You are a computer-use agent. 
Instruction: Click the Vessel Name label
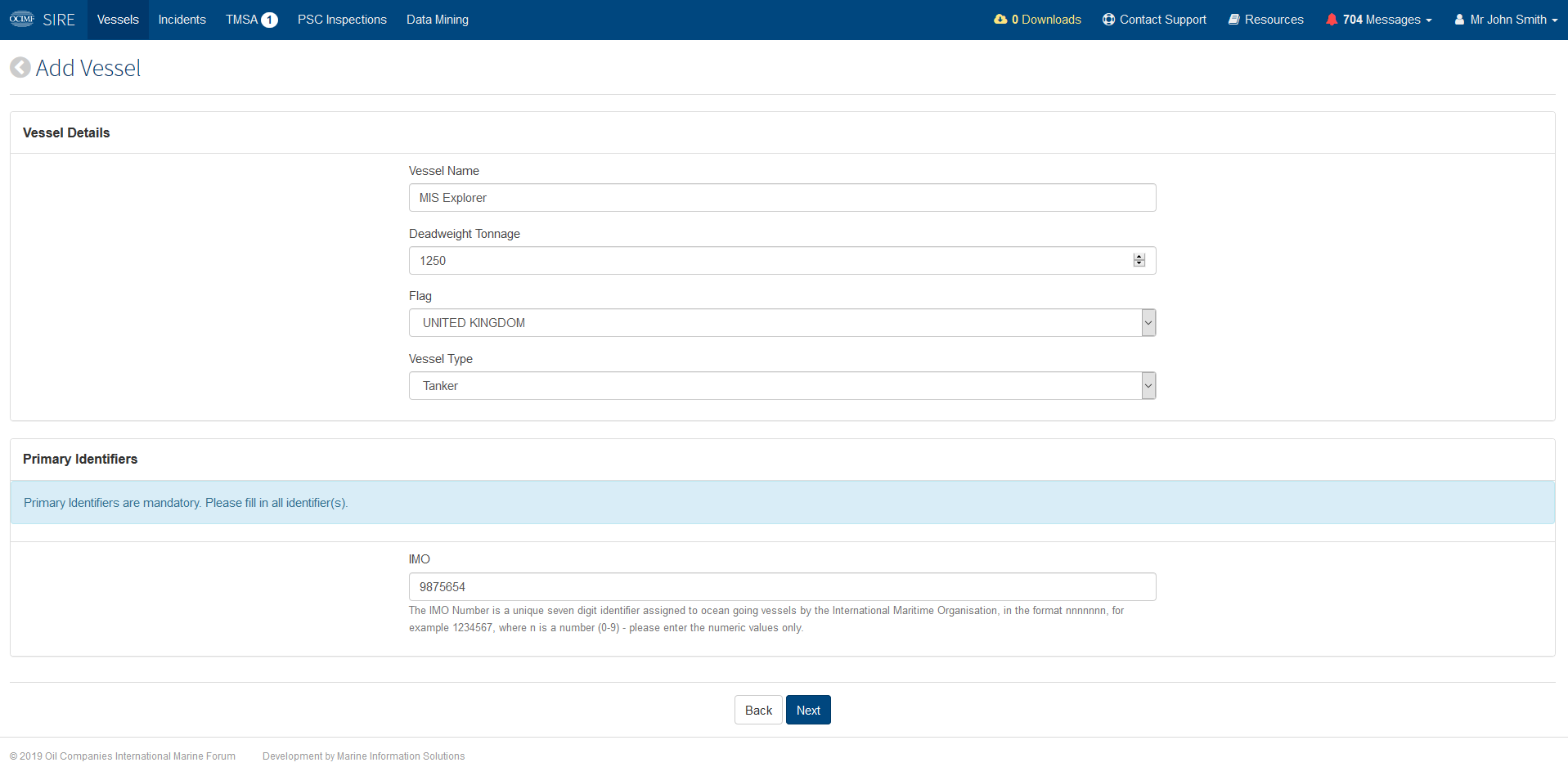click(x=444, y=171)
